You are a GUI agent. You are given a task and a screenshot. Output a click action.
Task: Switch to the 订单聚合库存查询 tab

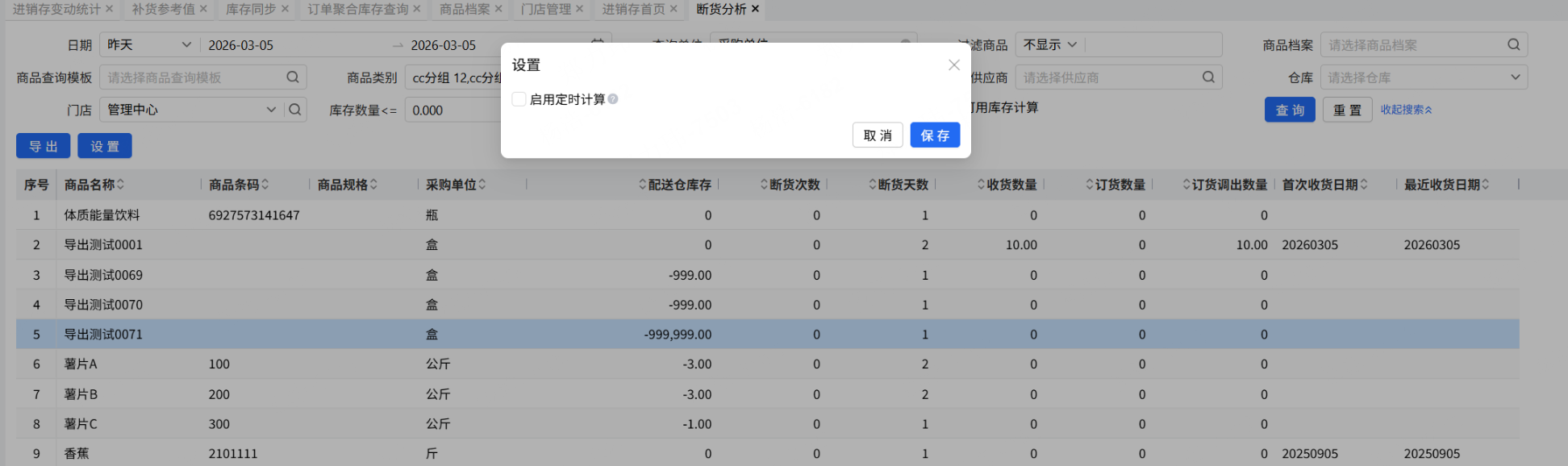click(358, 9)
